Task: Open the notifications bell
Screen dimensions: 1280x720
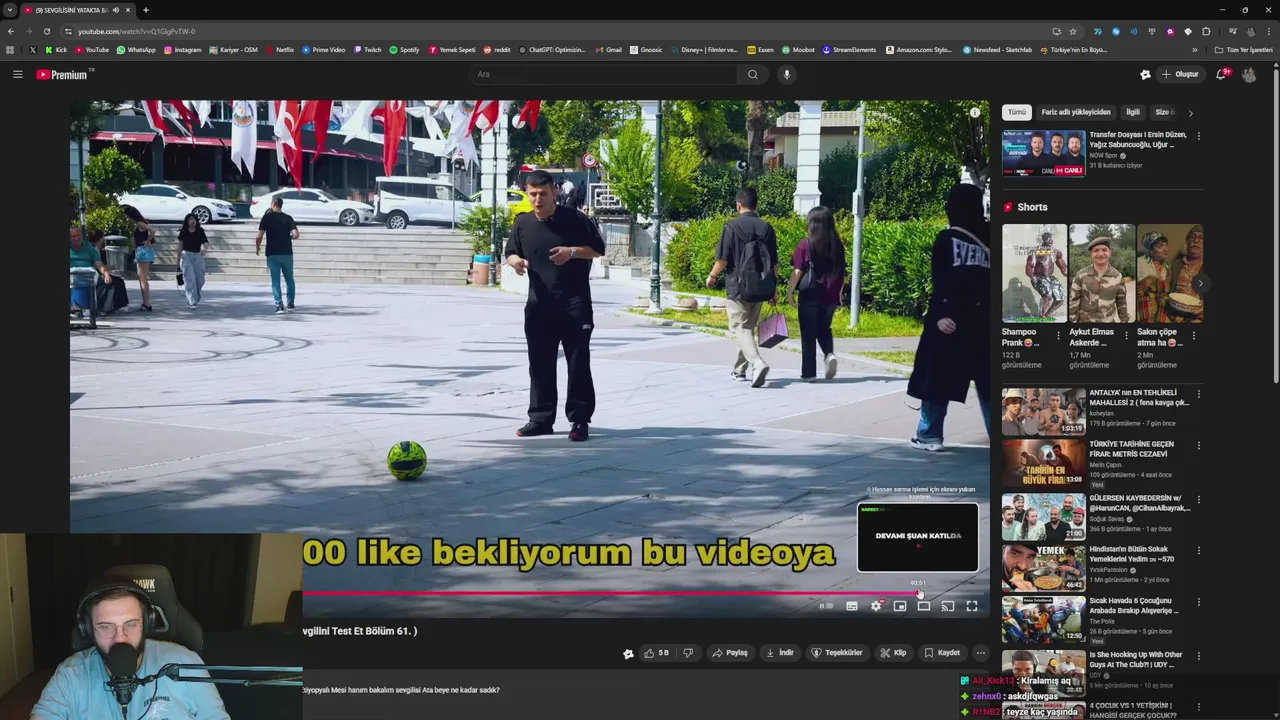Action: tap(1221, 74)
